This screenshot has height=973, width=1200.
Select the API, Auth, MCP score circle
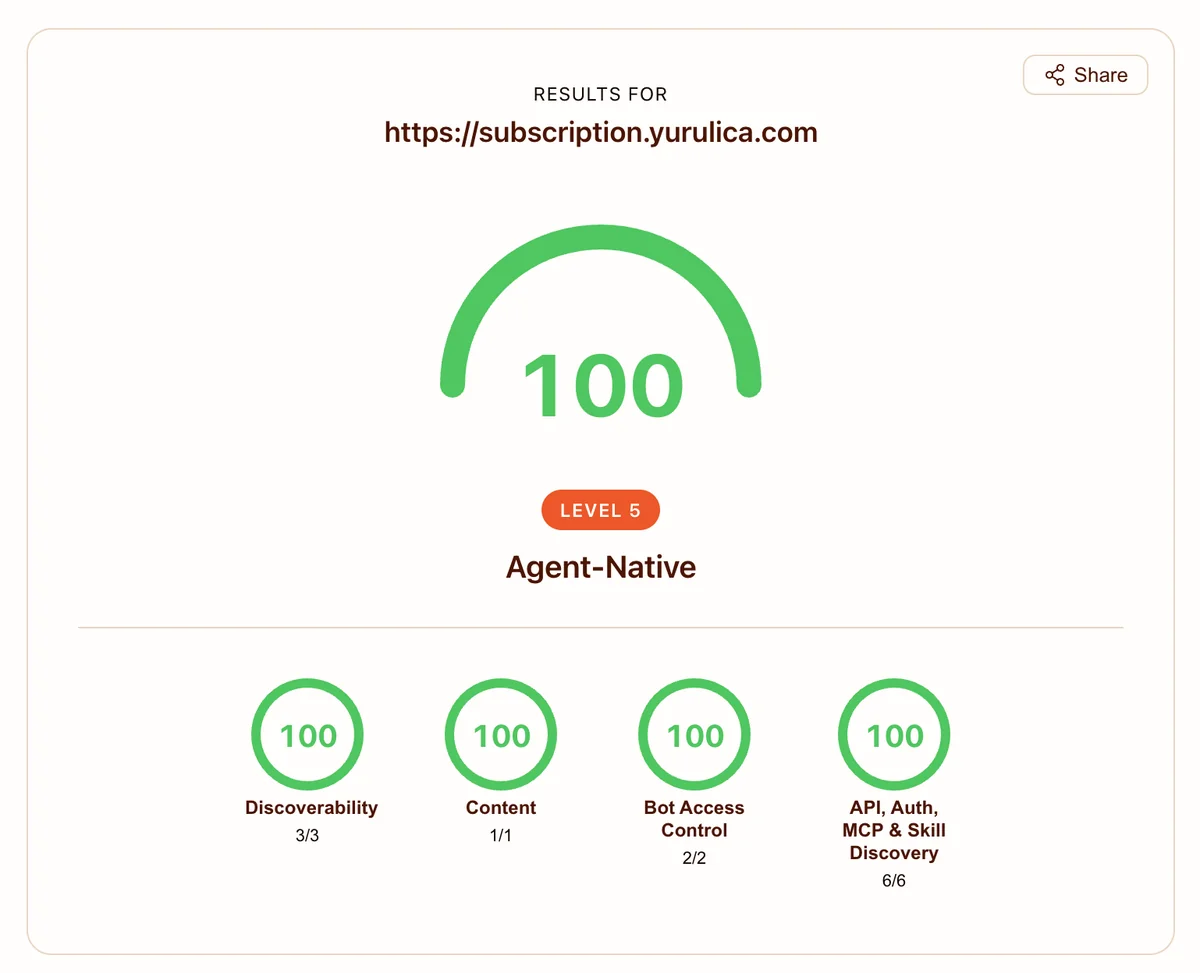pos(894,736)
